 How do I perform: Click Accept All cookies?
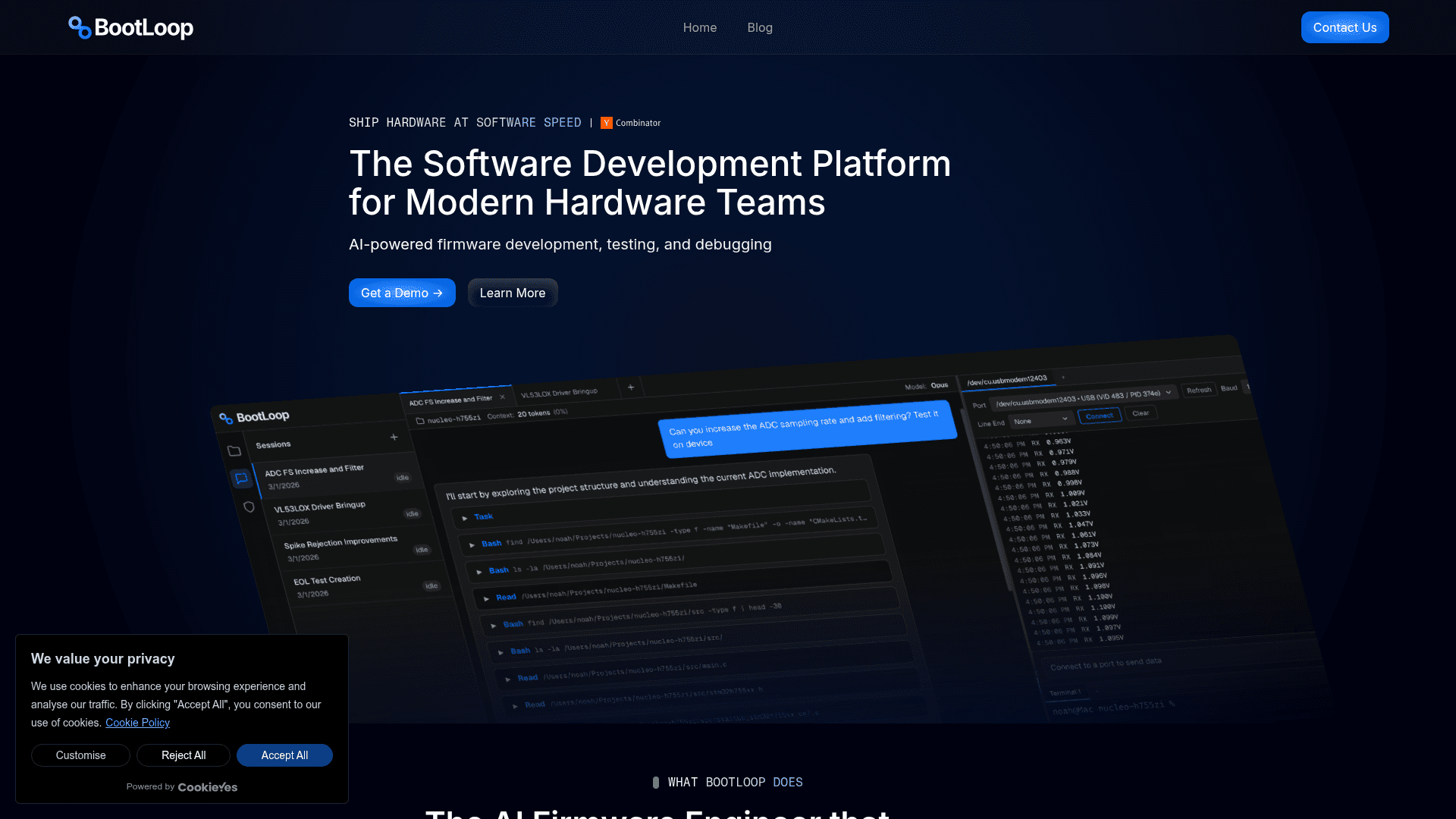point(284,755)
